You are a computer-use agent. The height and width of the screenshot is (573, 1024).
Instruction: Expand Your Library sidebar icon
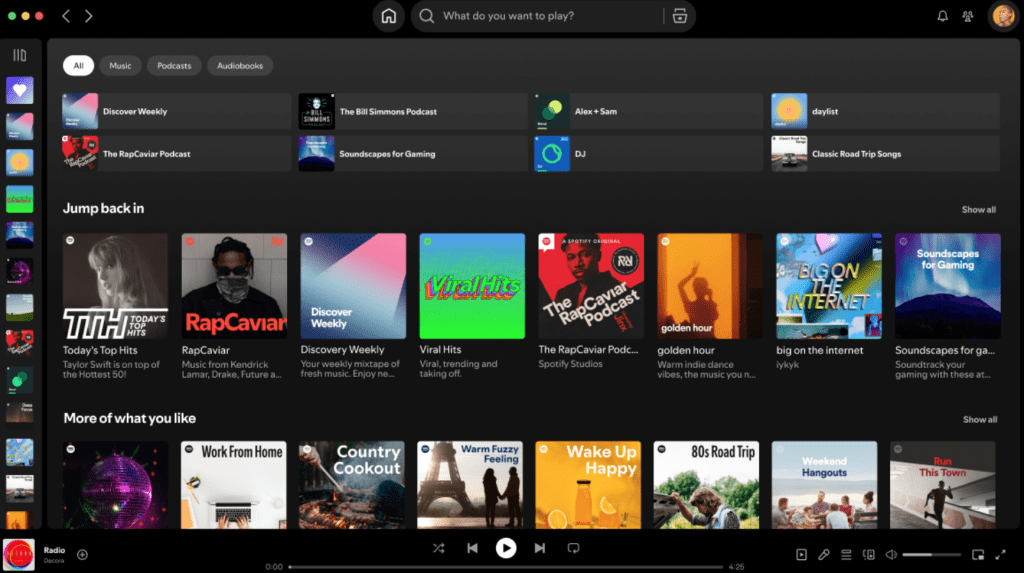[x=20, y=56]
